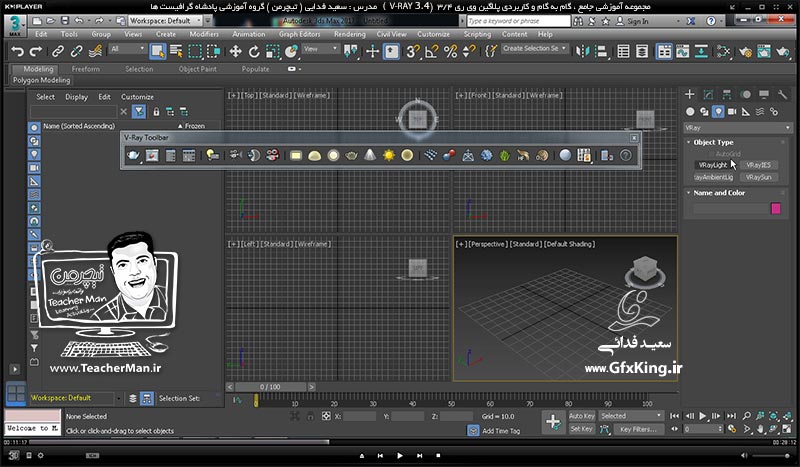
Task: Switch to the Modify command panel
Action: point(708,94)
